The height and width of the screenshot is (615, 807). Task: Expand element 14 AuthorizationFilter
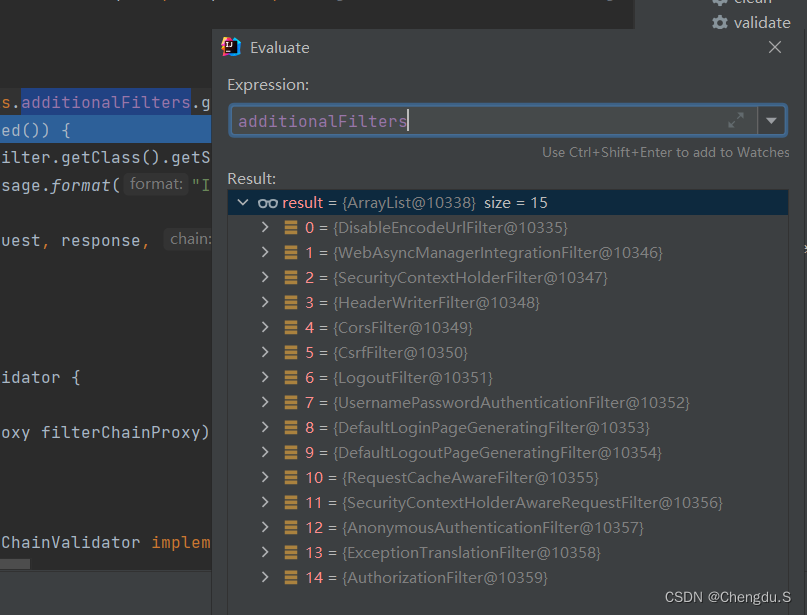click(x=265, y=577)
